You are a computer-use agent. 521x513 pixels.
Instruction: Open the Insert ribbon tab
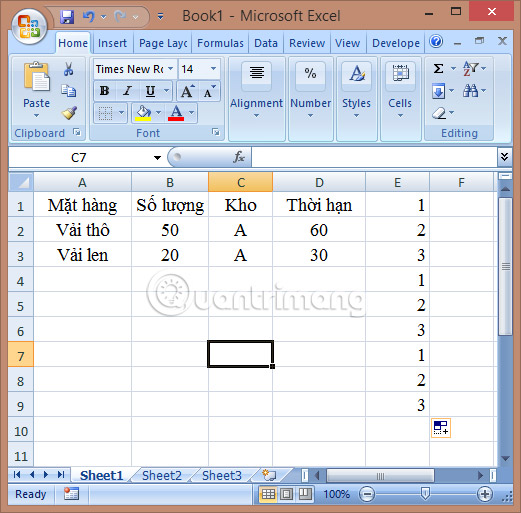tap(112, 43)
